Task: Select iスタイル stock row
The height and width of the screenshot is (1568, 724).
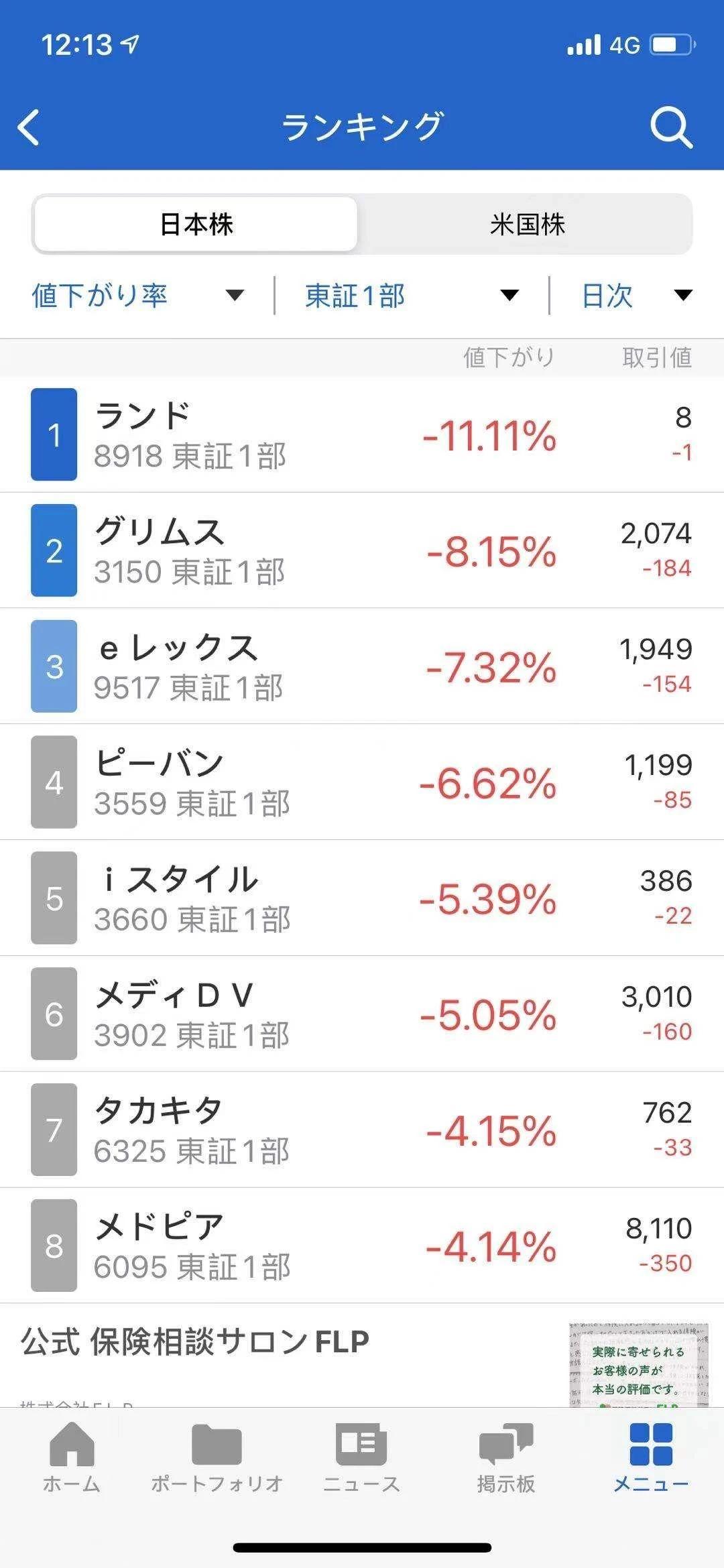Action: 362,898
